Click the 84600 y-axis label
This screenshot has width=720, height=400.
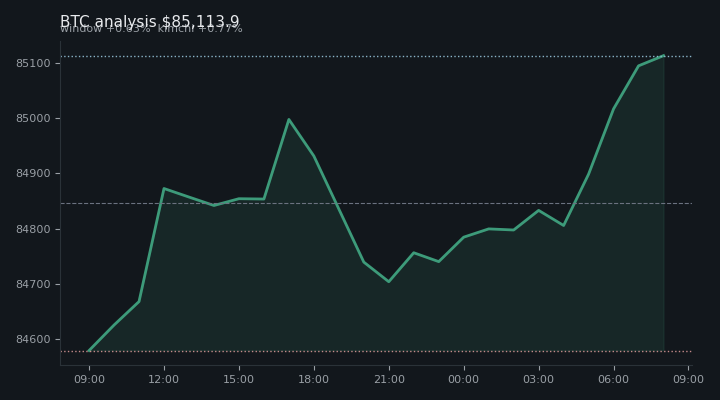[x=33, y=339]
